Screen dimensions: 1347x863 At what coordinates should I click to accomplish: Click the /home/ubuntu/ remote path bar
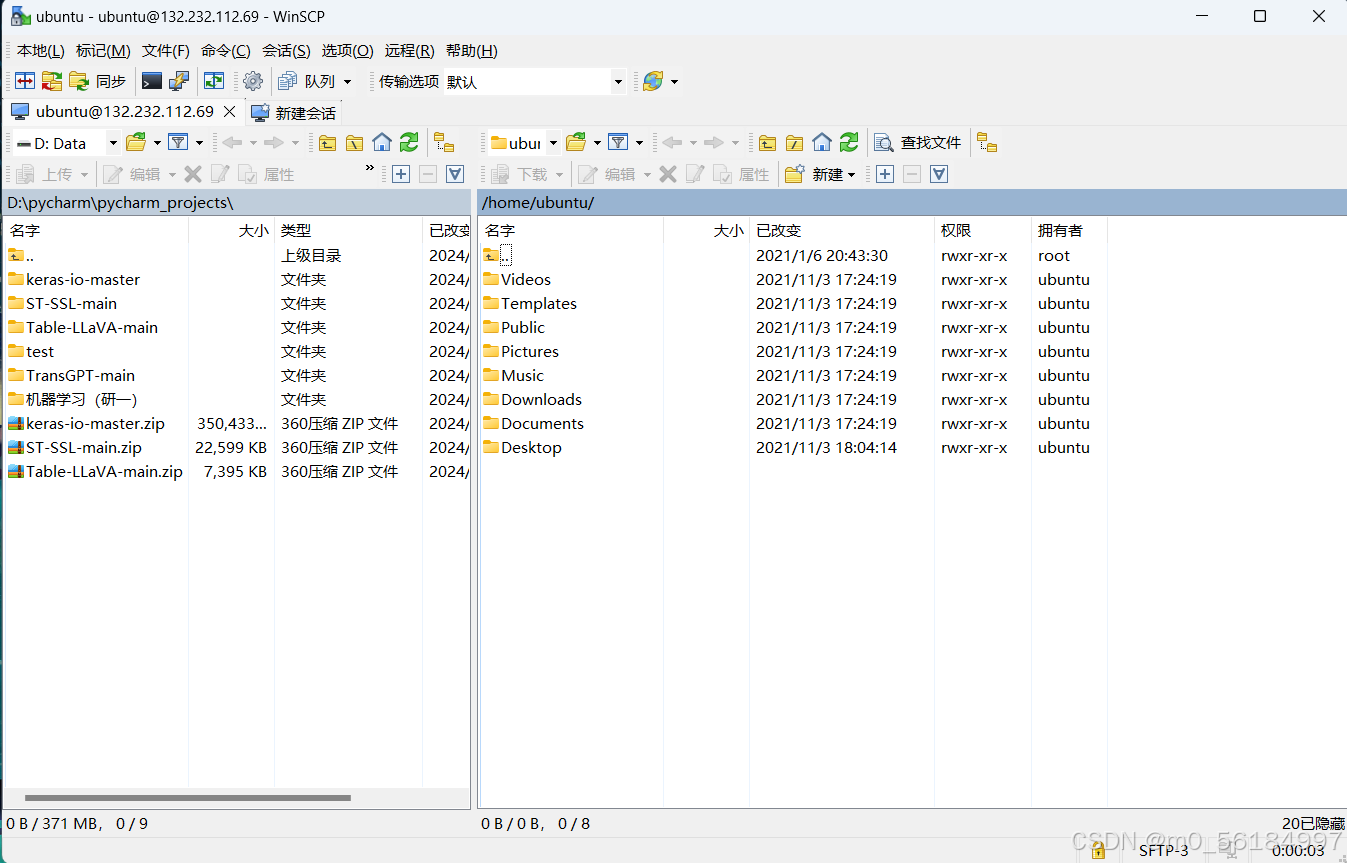click(x=912, y=202)
